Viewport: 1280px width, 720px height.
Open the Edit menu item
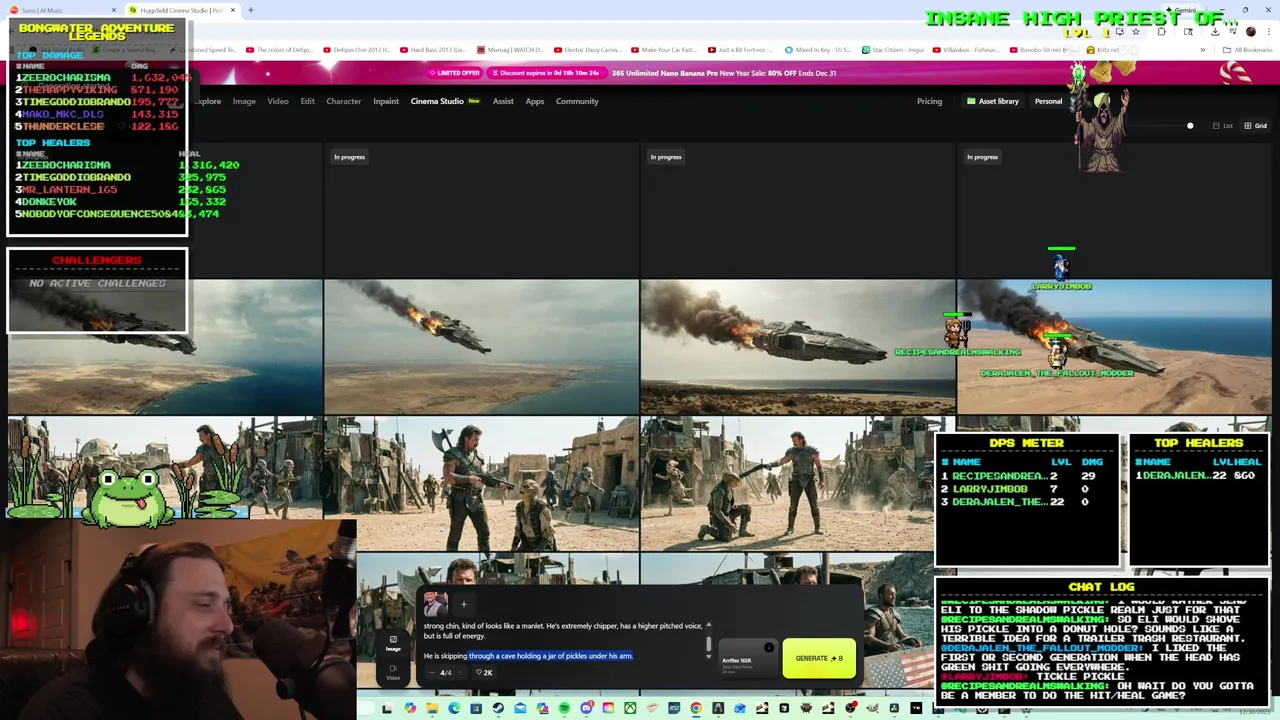307,101
